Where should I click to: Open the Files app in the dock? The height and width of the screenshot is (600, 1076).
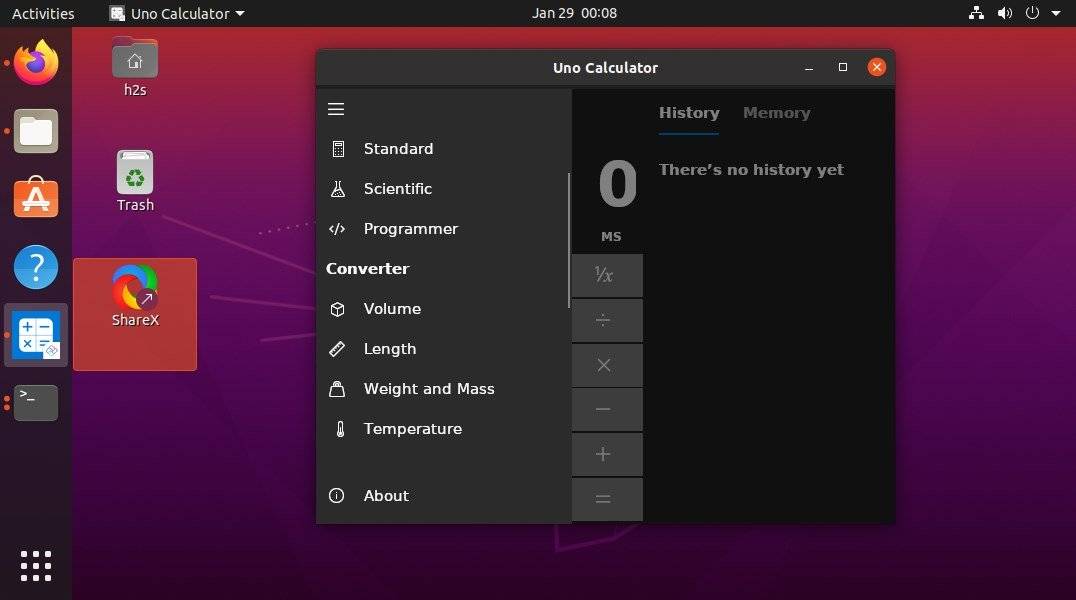36,130
